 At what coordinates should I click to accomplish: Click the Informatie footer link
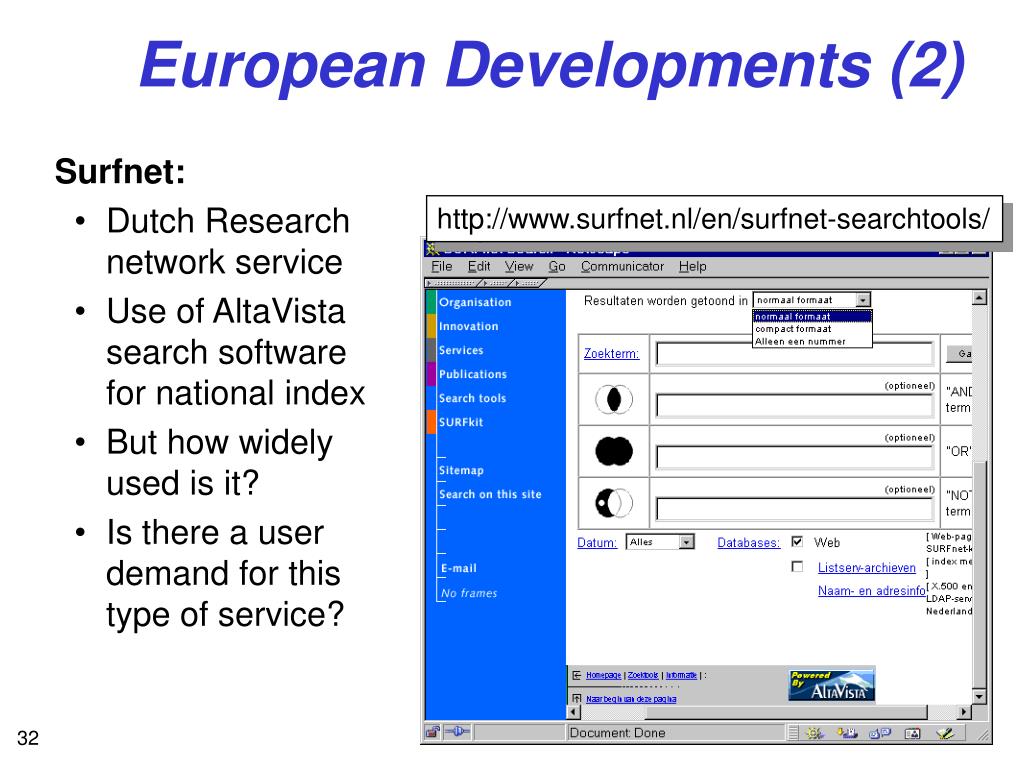(x=681, y=675)
